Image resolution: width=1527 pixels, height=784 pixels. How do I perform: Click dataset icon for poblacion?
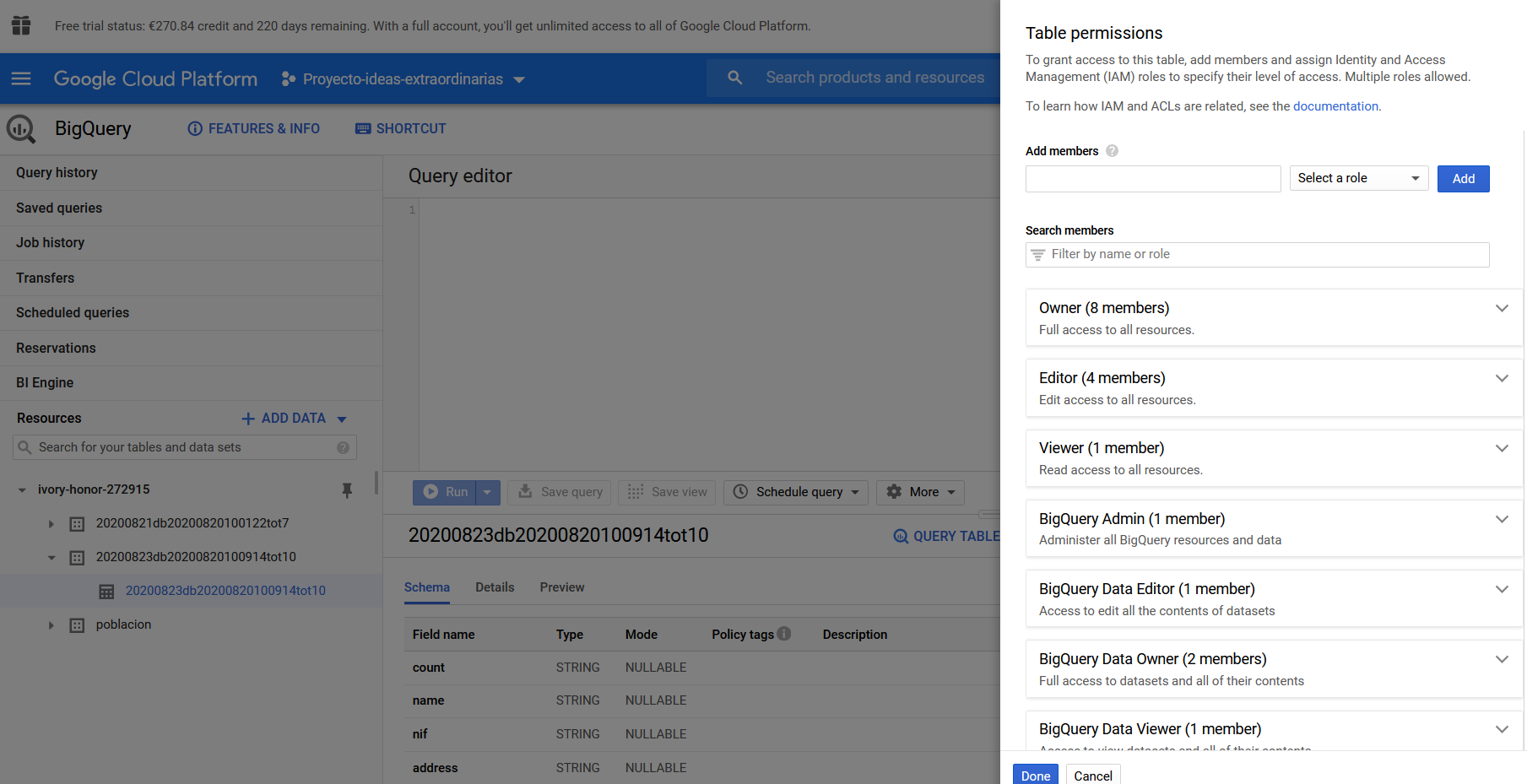pyautogui.click(x=77, y=625)
